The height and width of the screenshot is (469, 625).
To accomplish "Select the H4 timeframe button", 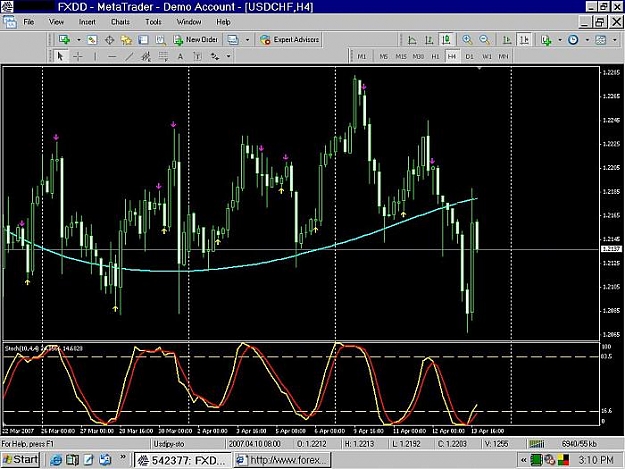I will (x=452, y=56).
